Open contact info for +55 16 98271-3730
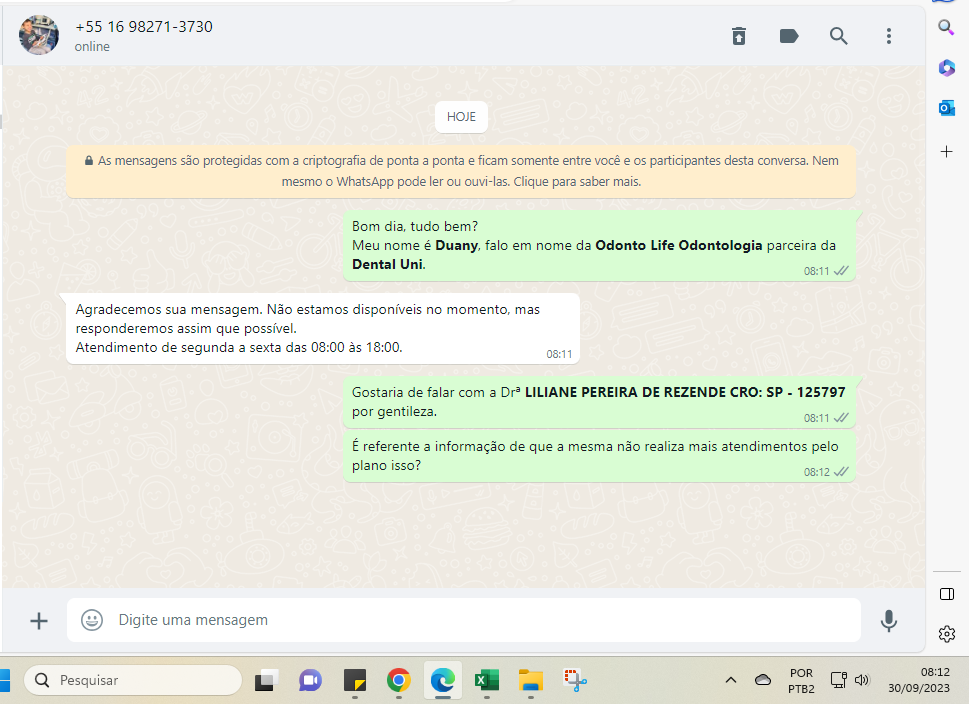This screenshot has width=969, height=704. (x=144, y=27)
